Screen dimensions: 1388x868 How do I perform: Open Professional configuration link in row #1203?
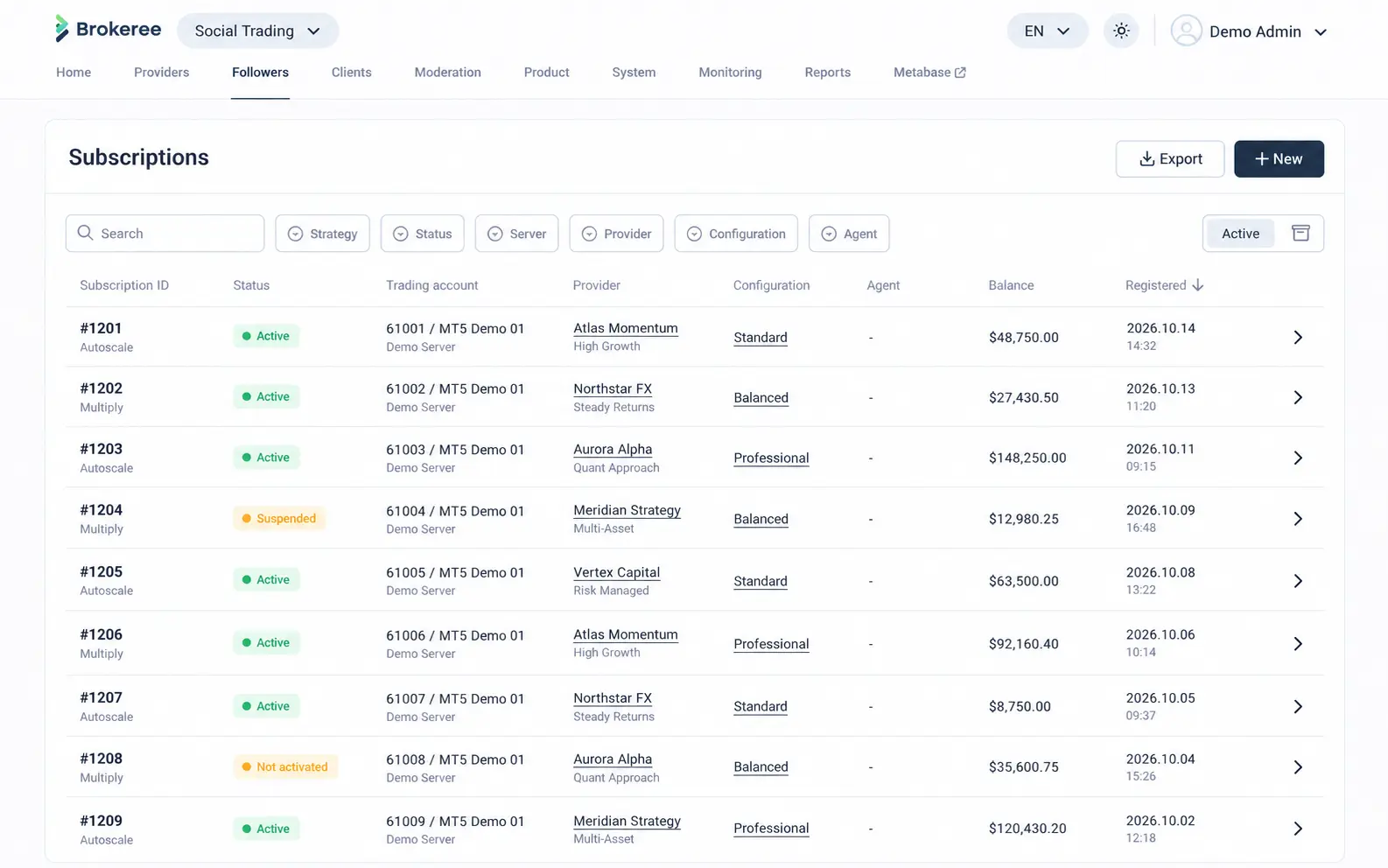[x=771, y=458]
